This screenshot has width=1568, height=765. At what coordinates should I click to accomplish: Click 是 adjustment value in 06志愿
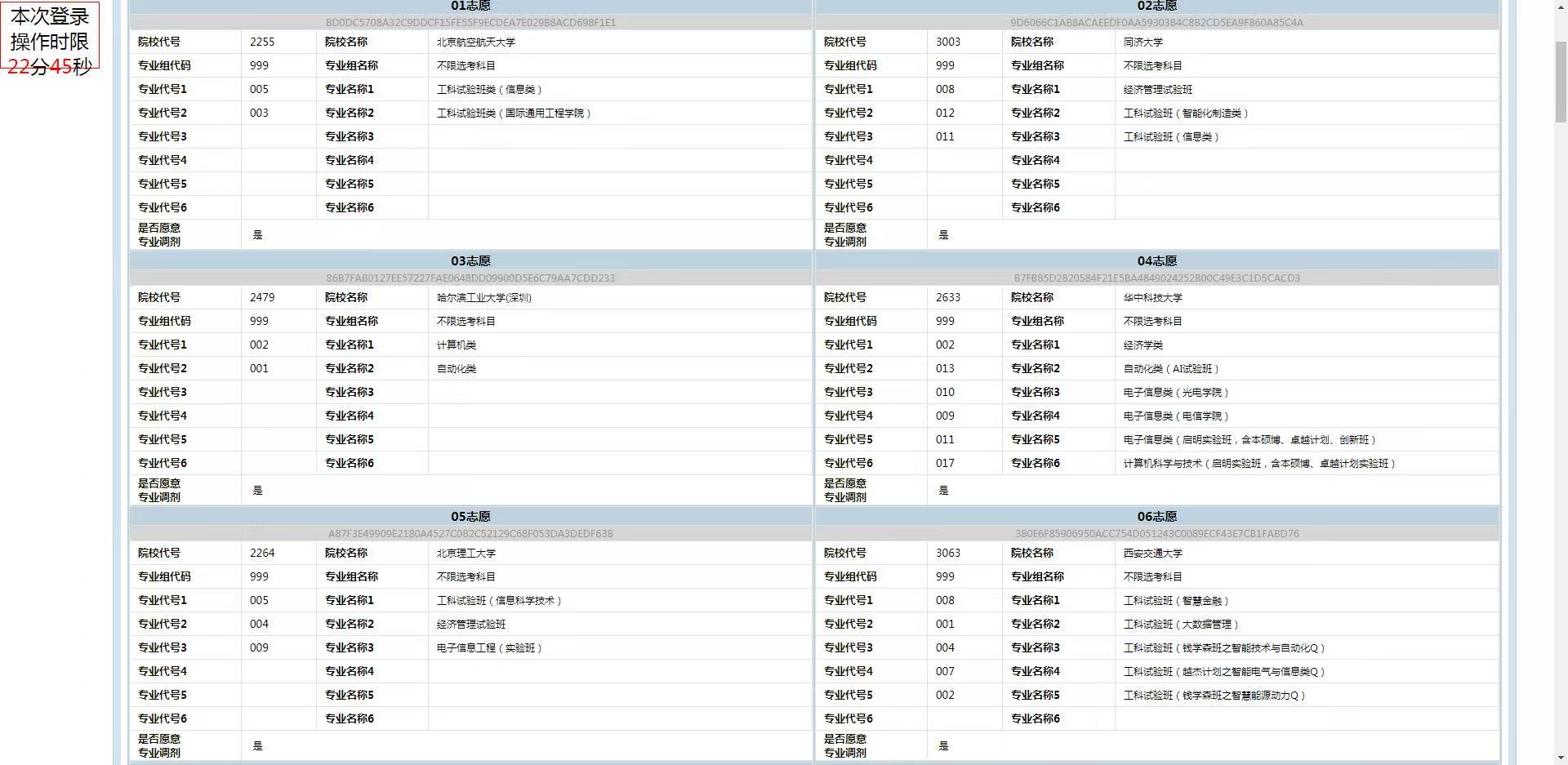(943, 745)
